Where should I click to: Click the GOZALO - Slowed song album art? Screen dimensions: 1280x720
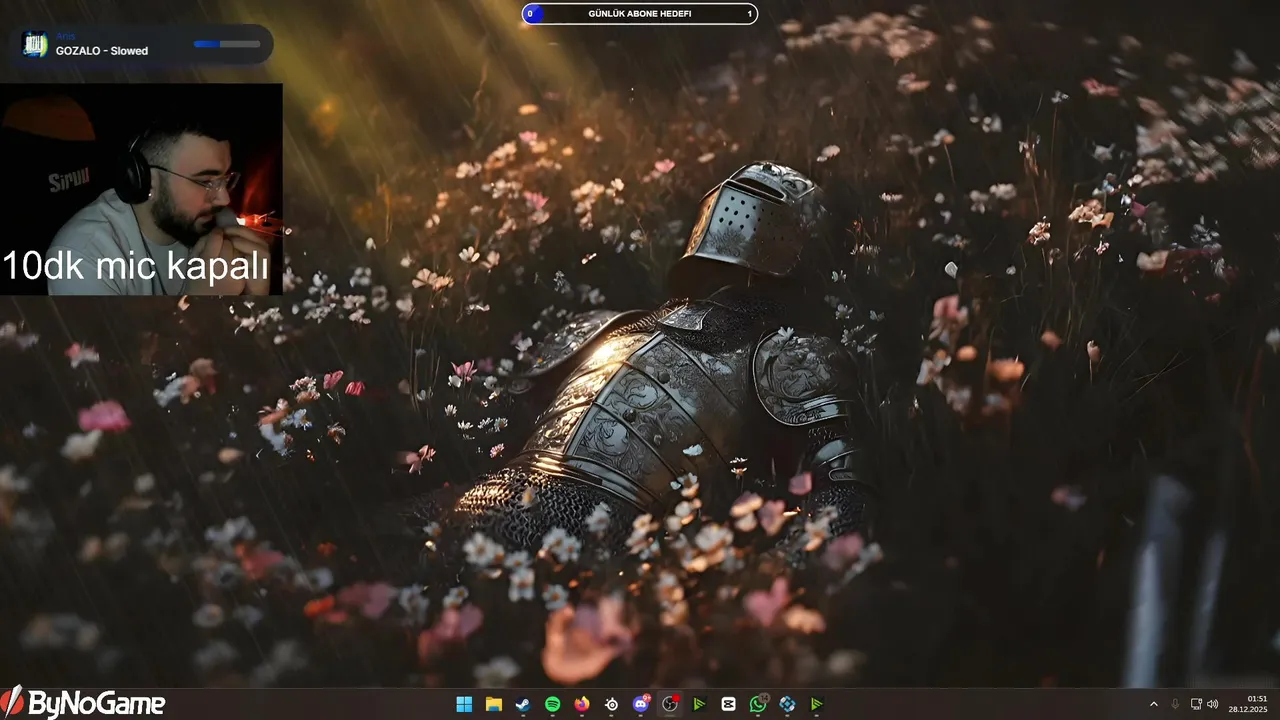pos(35,44)
